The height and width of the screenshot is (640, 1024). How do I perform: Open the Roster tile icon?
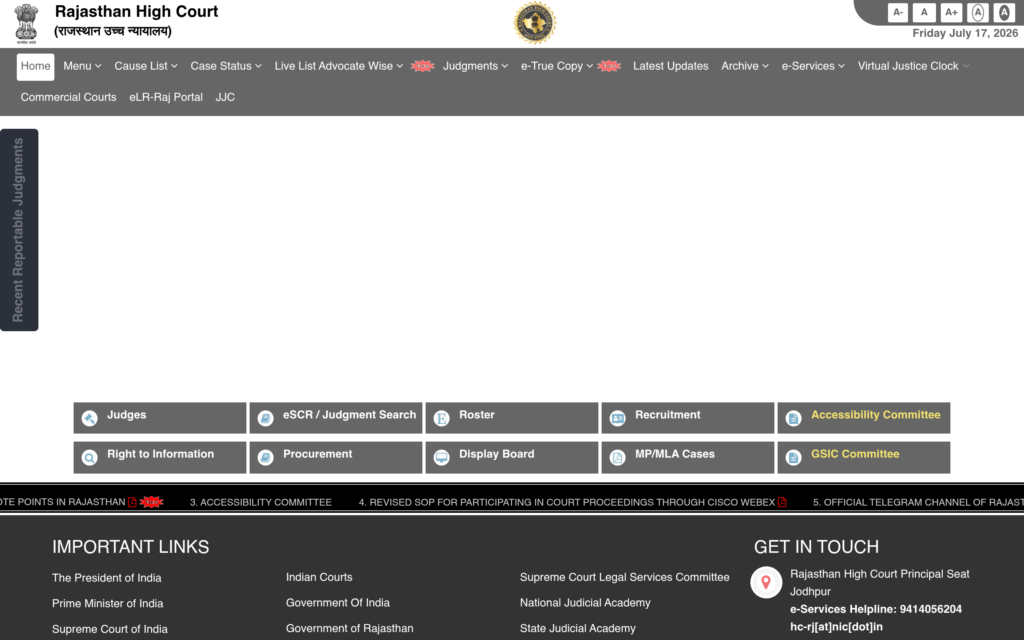click(441, 418)
